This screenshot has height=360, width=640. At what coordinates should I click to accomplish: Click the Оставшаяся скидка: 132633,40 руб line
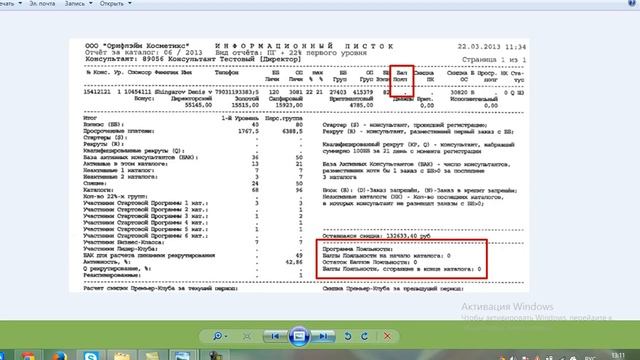[x=376, y=236]
